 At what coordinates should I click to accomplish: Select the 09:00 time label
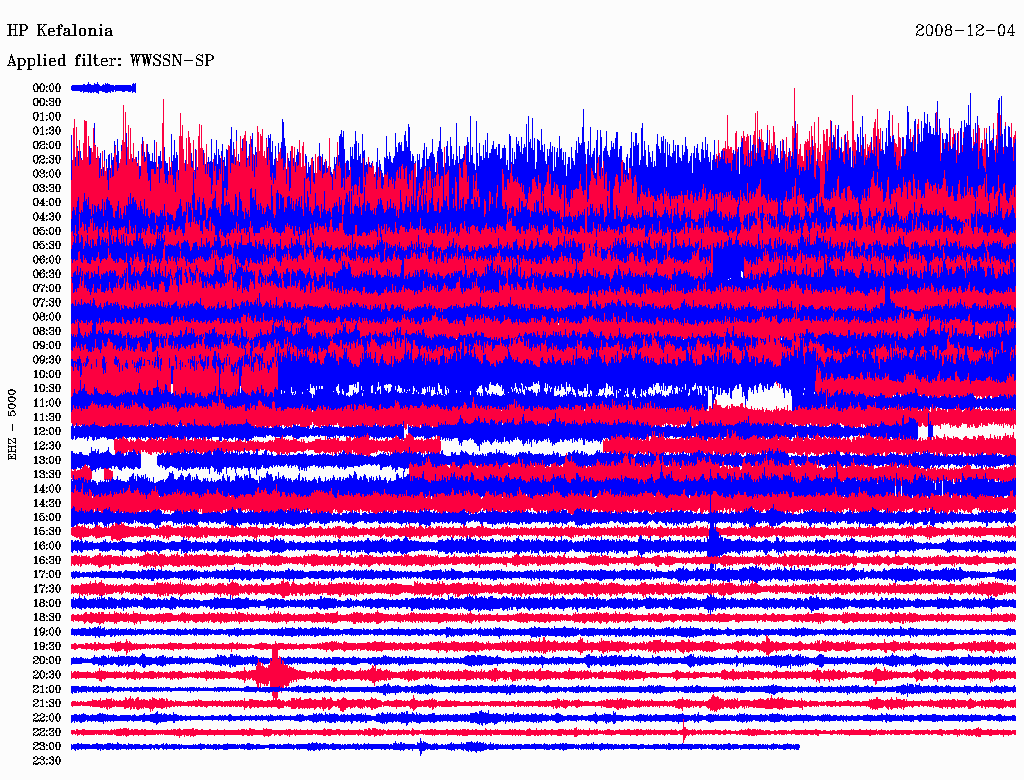click(x=47, y=346)
